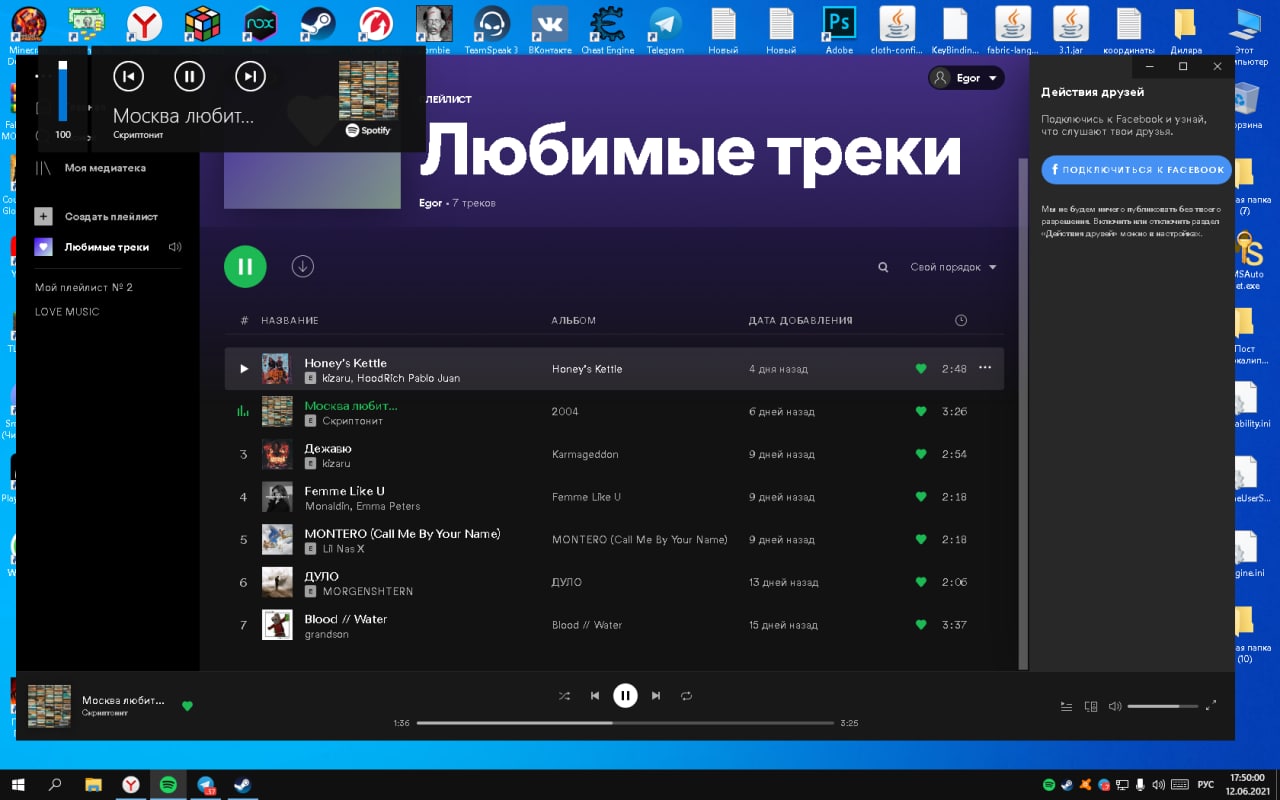Image resolution: width=1280 pixels, height=800 pixels.
Task: Open the 'LOVE MUSIC' playlist
Action: click(x=67, y=312)
